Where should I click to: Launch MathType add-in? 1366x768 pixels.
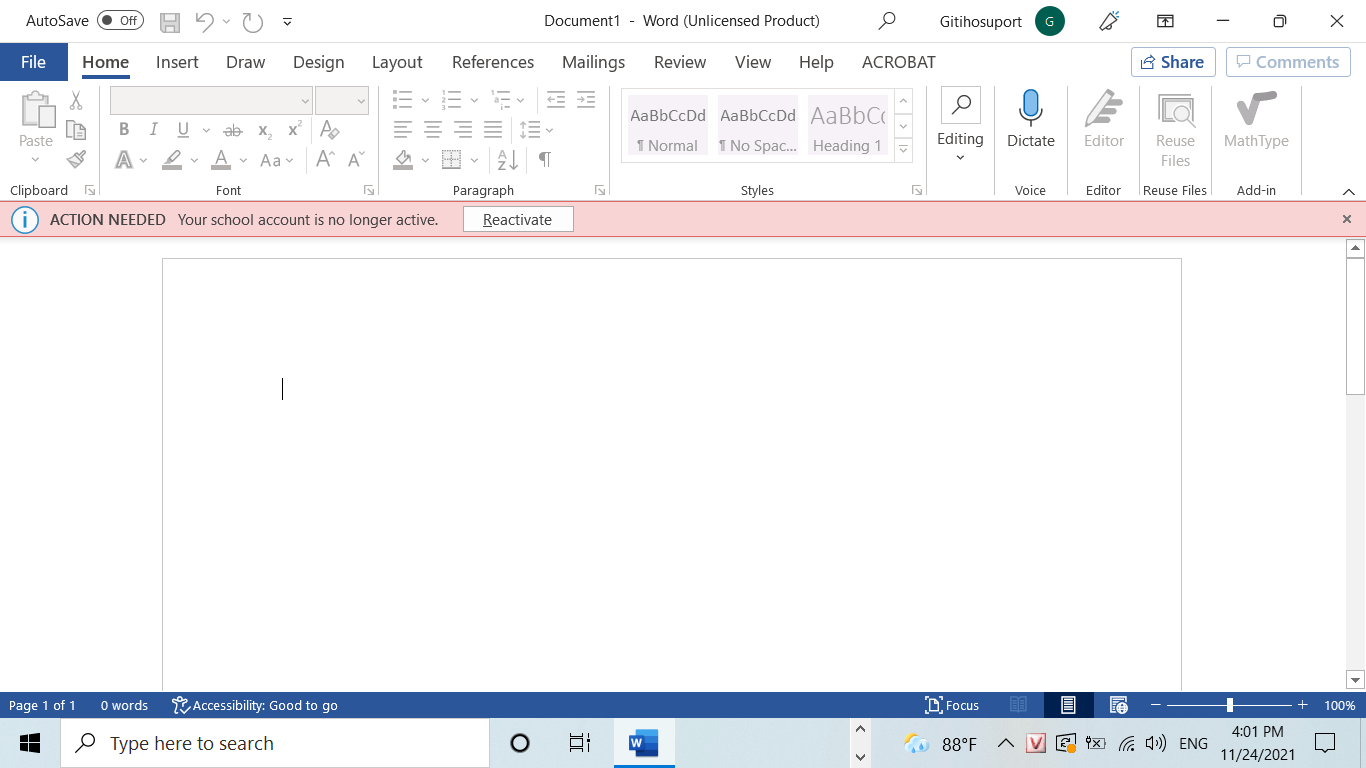[1256, 119]
